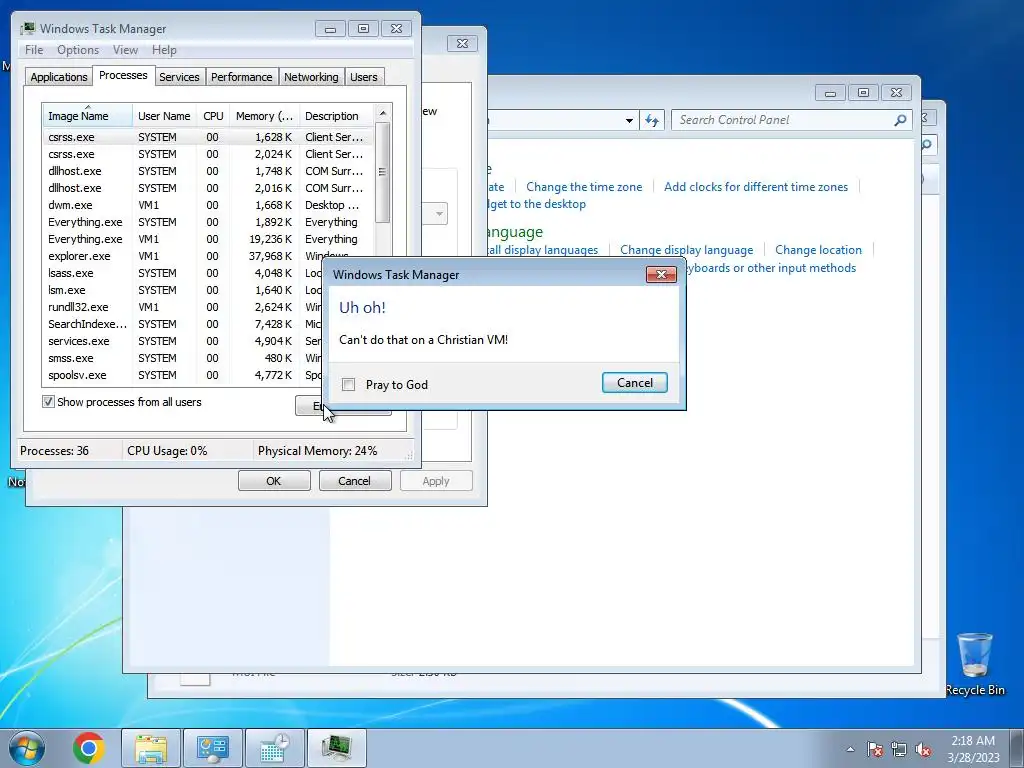
Task: Select the Processes tab
Action: (123, 76)
